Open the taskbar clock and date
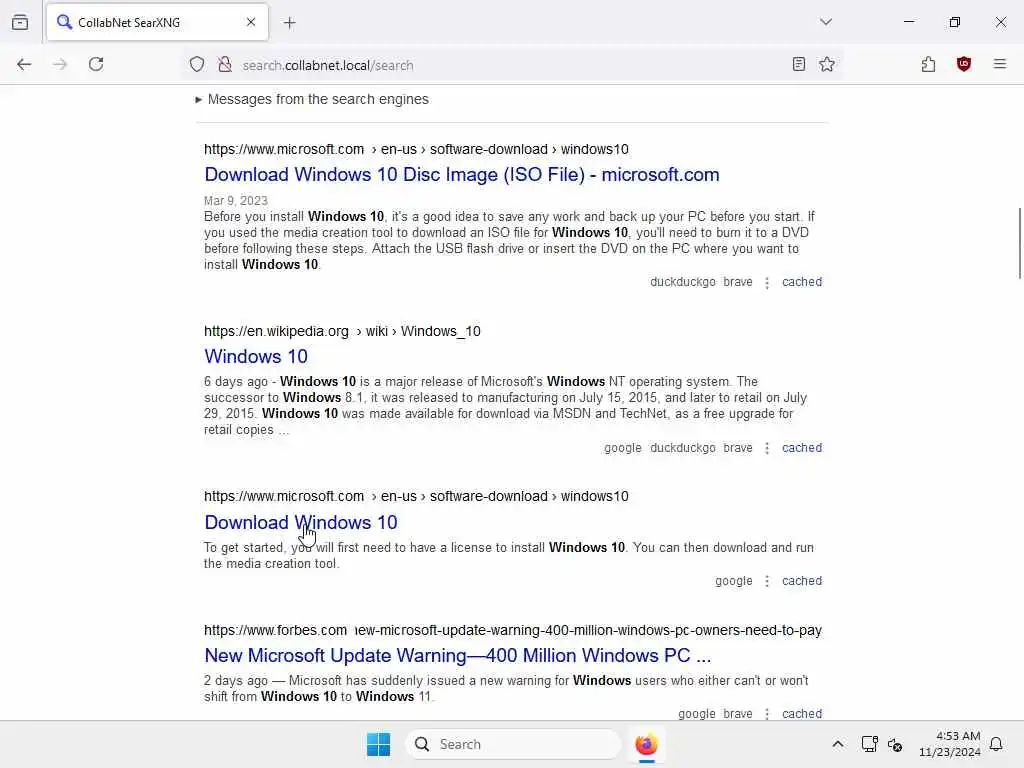Screen dimensions: 1024x768 [x=950, y=744]
